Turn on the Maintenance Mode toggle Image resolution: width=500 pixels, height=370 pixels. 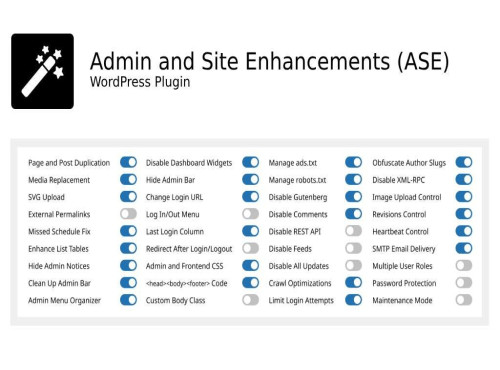point(464,300)
